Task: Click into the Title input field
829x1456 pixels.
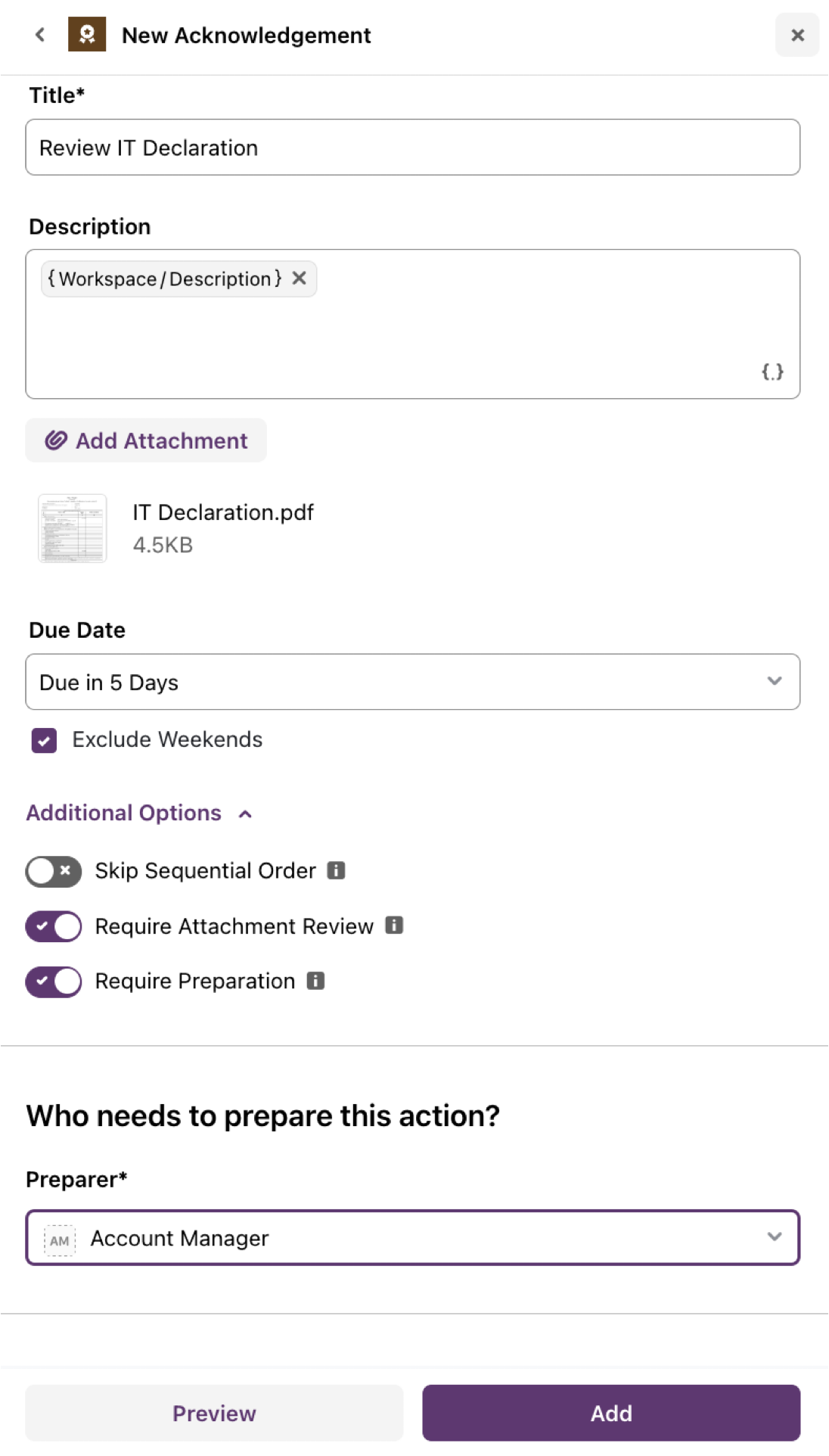Action: tap(413, 148)
